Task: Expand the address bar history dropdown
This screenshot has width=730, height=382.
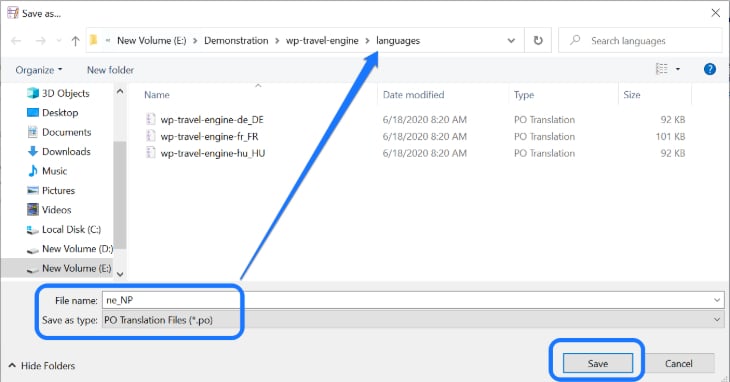Action: click(511, 40)
